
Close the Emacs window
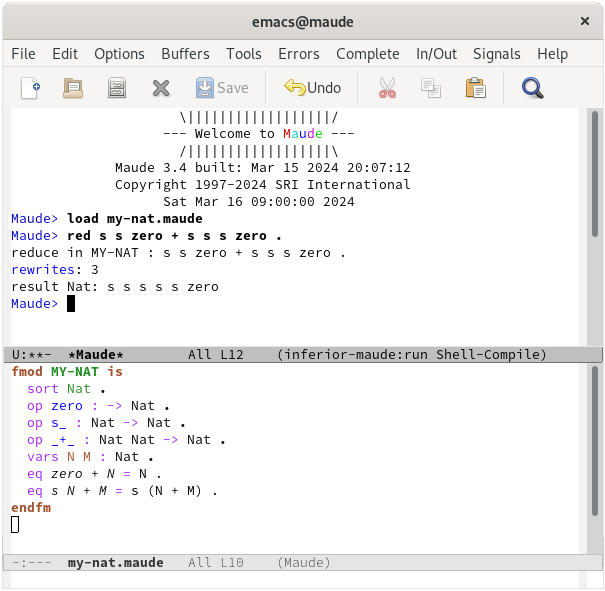point(585,21)
